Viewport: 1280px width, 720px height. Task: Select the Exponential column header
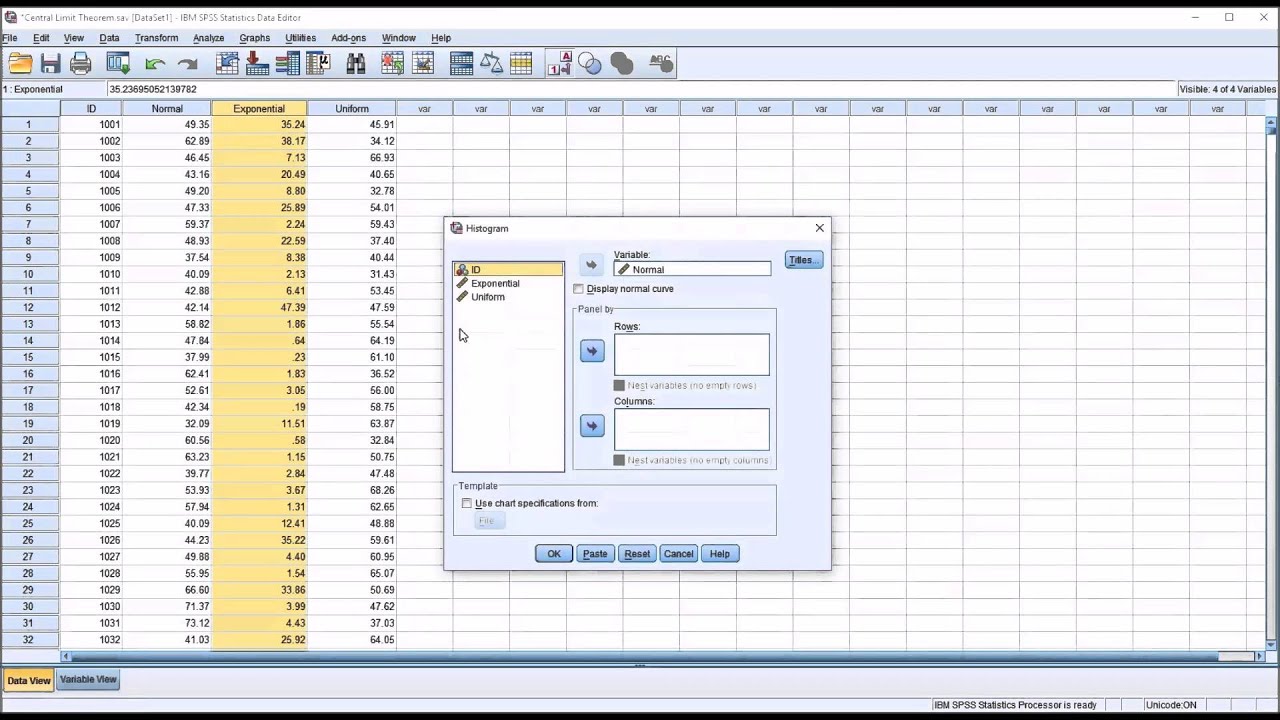[x=259, y=109]
